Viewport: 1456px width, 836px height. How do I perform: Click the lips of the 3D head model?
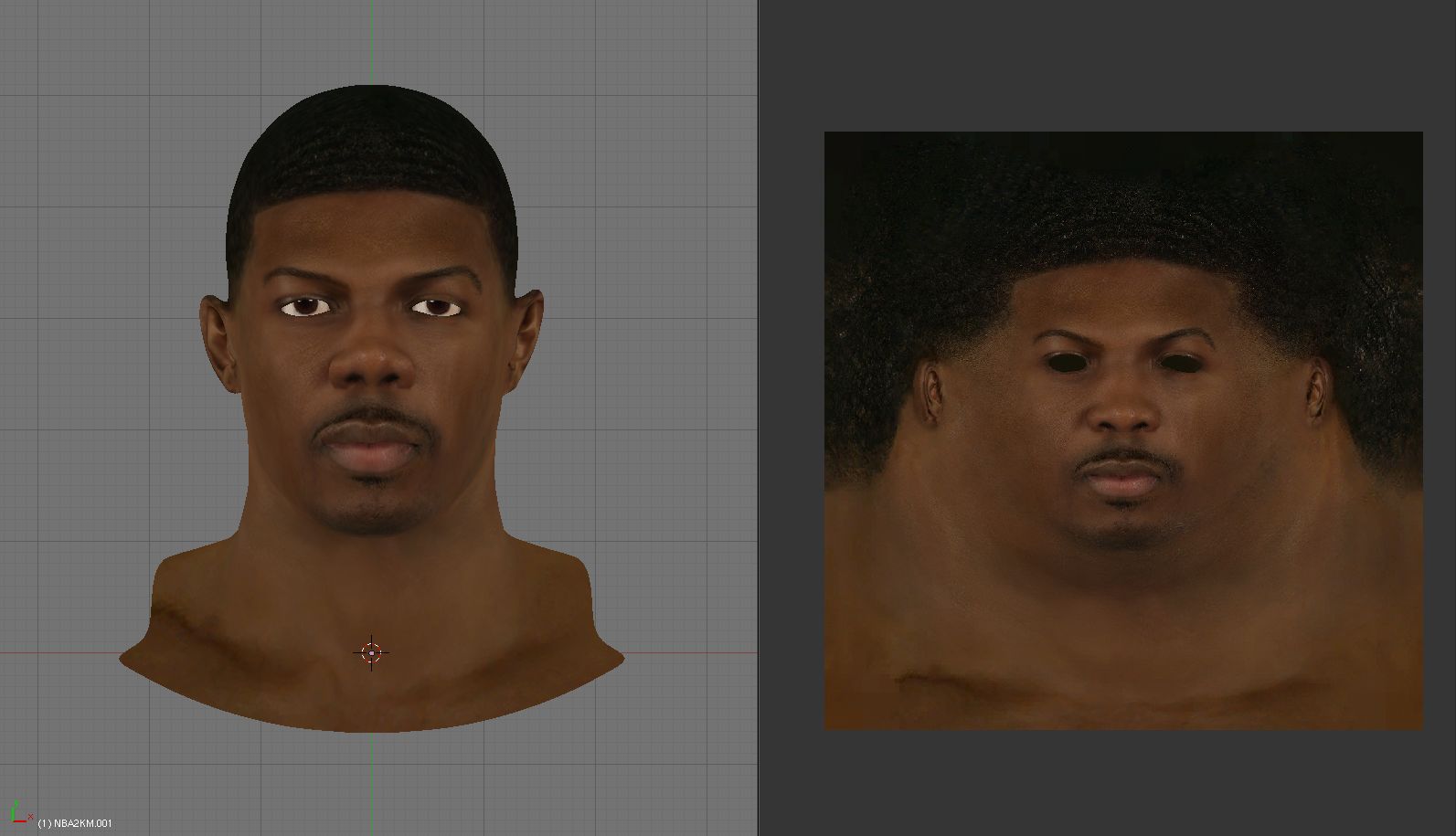(371, 450)
